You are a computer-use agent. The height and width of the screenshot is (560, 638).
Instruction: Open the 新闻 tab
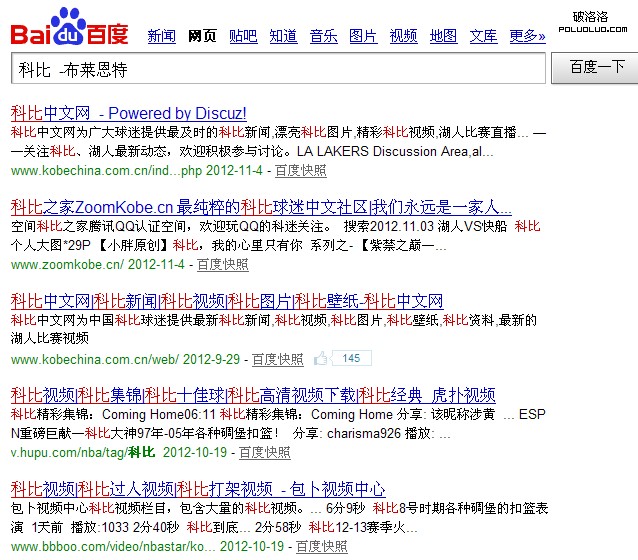coord(162,36)
